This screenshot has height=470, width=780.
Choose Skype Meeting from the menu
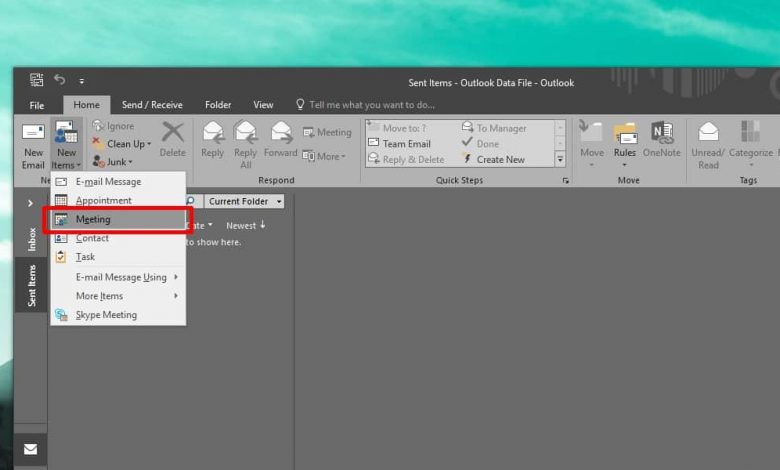click(118, 315)
